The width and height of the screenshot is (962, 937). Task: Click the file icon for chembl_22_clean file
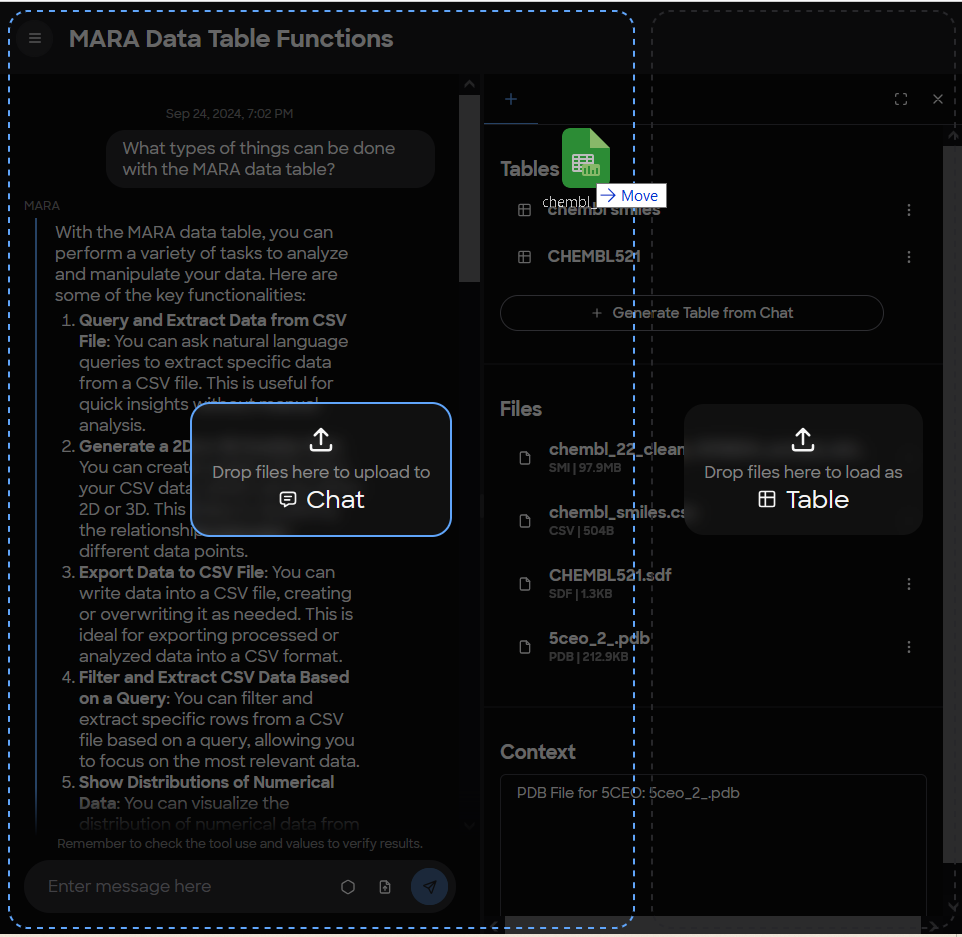coord(524,458)
